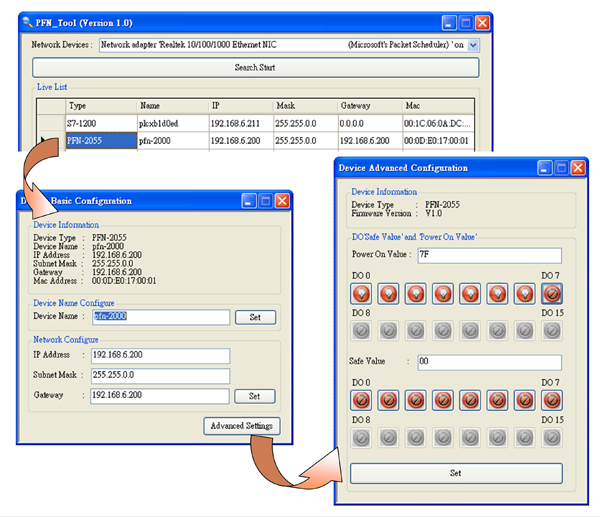Viewport: 600px width, 517px height.
Task: Click the Network adapter Realtek combo box
Action: (x=289, y=45)
